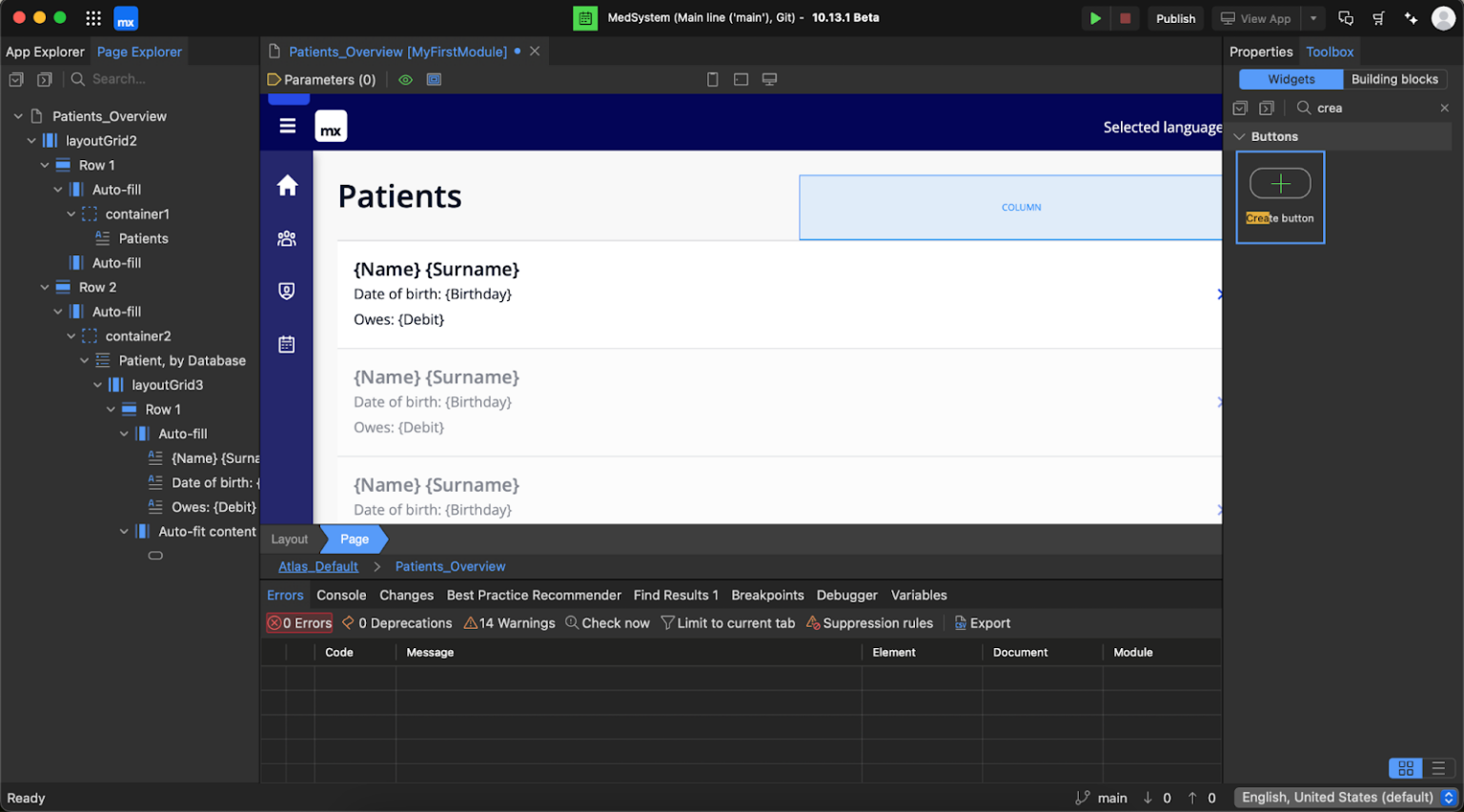Toggle the conditional visibility eye icon
Image resolution: width=1464 pixels, height=812 pixels.
(x=404, y=79)
